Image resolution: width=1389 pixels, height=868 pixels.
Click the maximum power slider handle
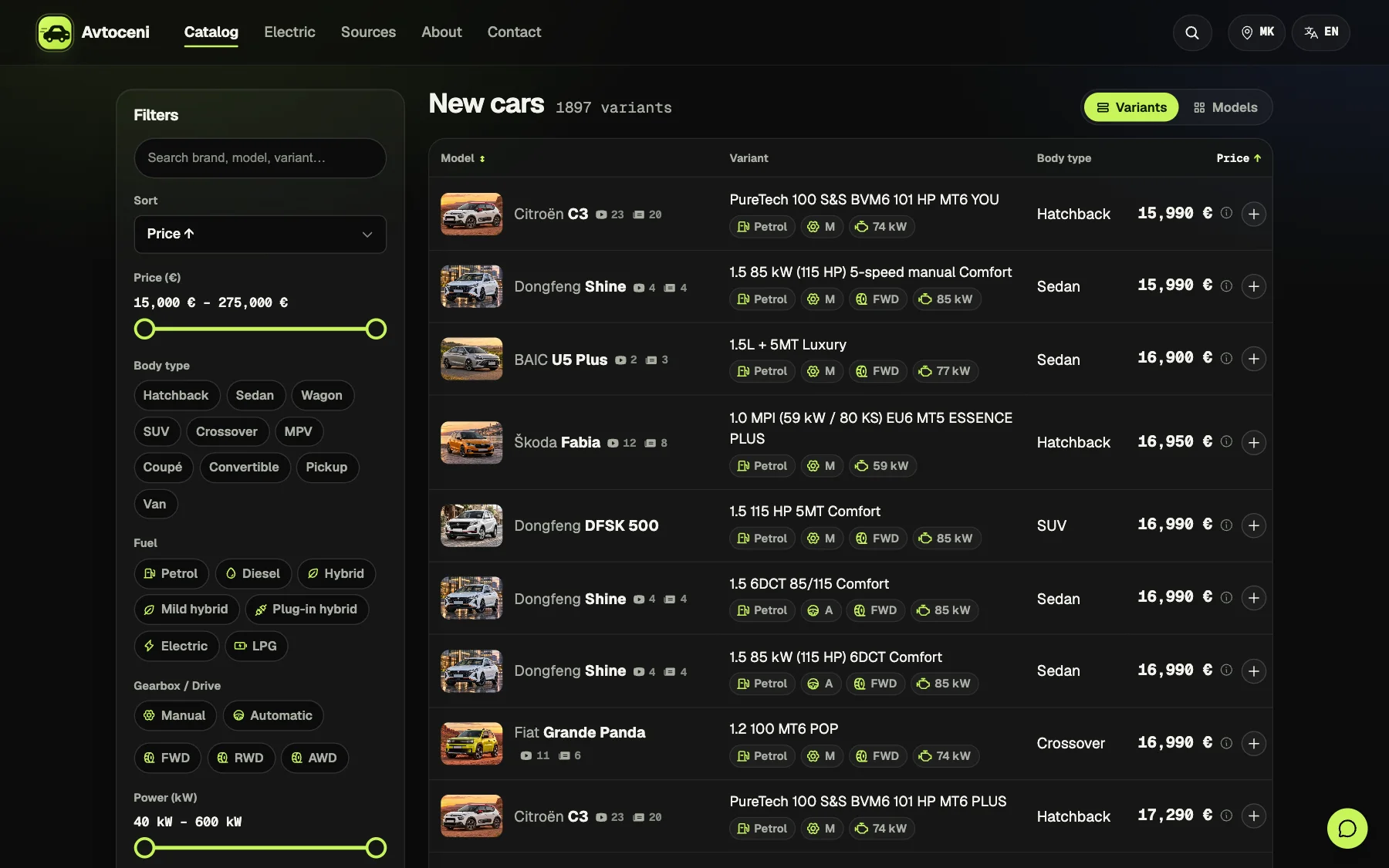[x=376, y=848]
